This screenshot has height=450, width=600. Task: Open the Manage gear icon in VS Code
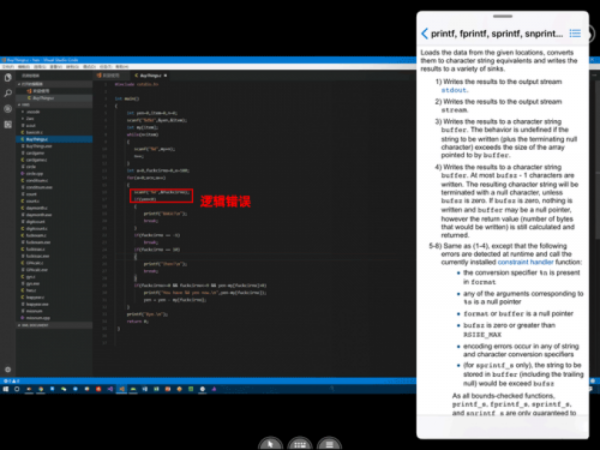pos(8,370)
